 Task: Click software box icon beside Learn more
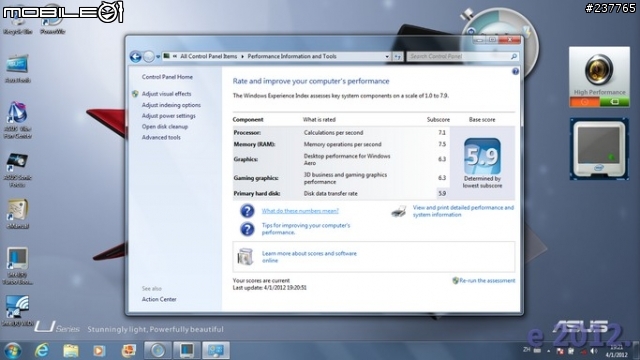point(245,257)
